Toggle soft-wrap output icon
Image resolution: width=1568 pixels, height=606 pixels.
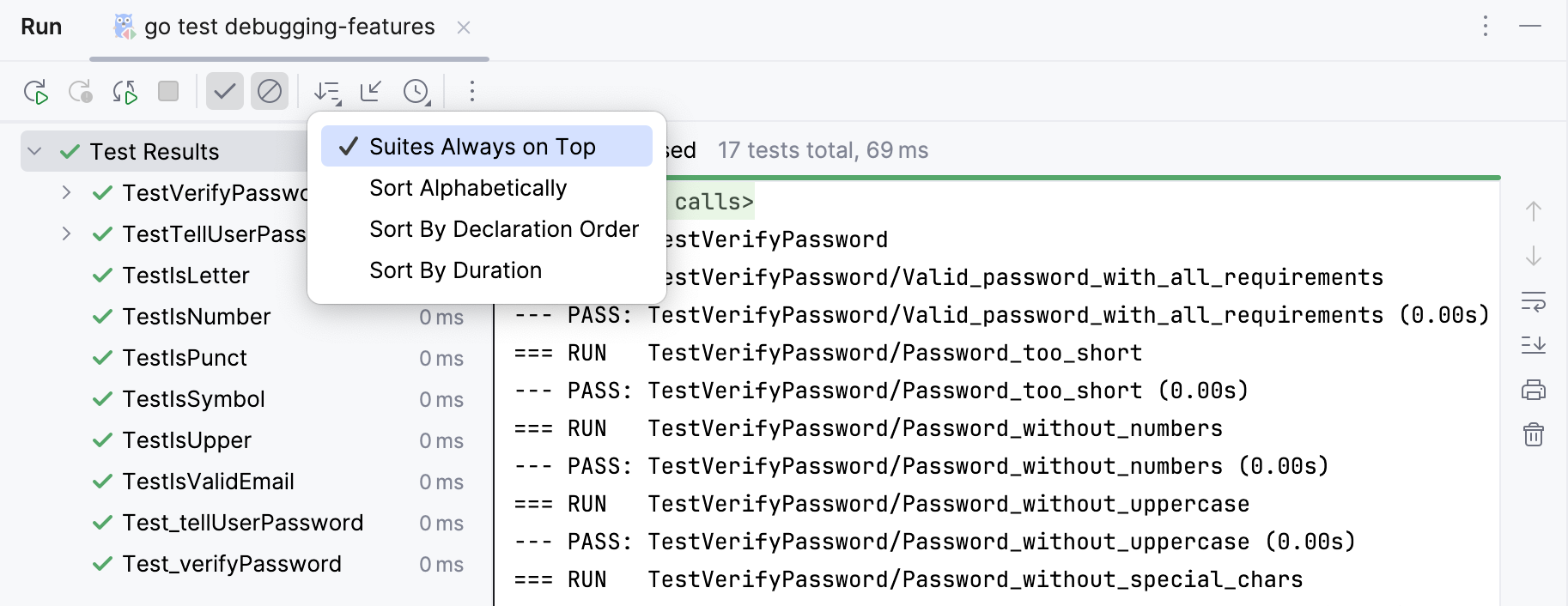point(1533,301)
